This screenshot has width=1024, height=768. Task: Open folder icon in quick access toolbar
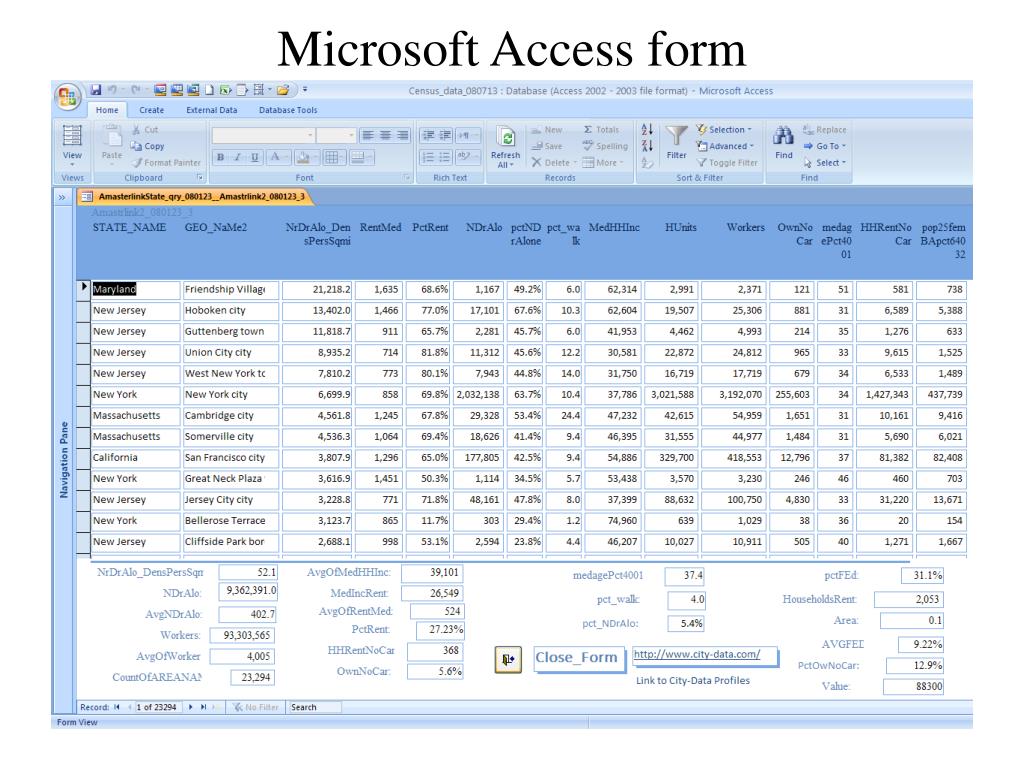pyautogui.click(x=283, y=90)
